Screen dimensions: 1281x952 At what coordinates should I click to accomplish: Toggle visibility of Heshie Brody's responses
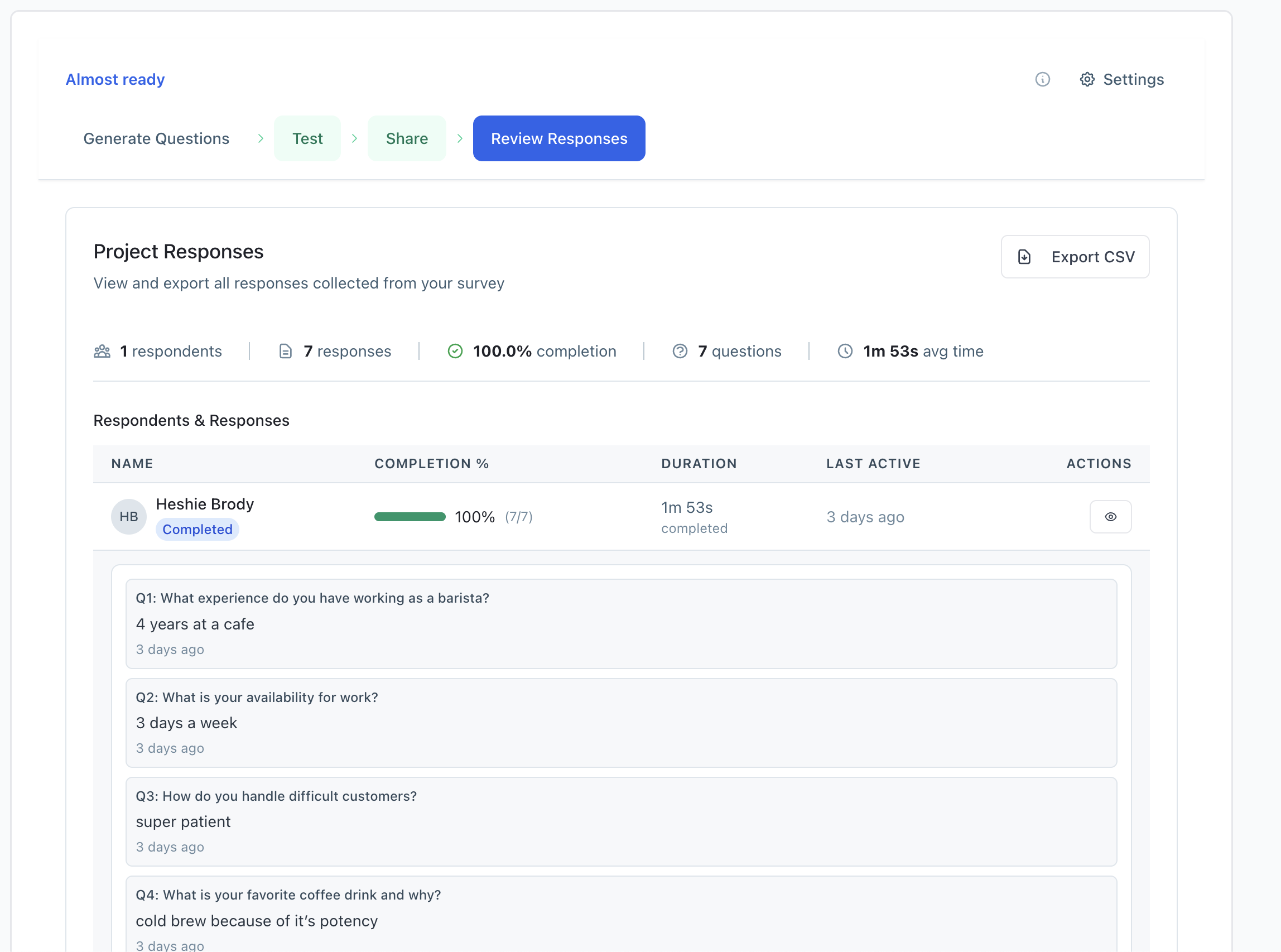point(1110,517)
